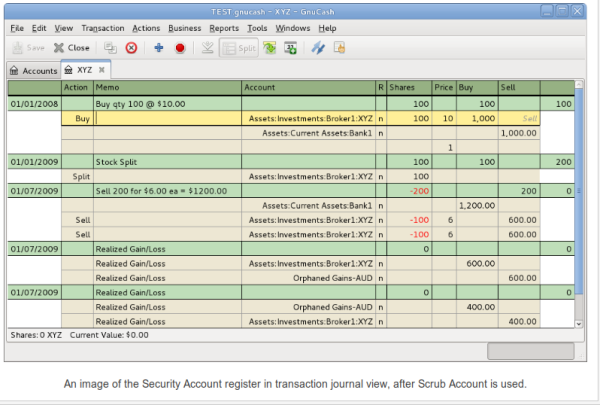The image size is (600, 405).
Task: Open the Edit menu
Action: 39,28
